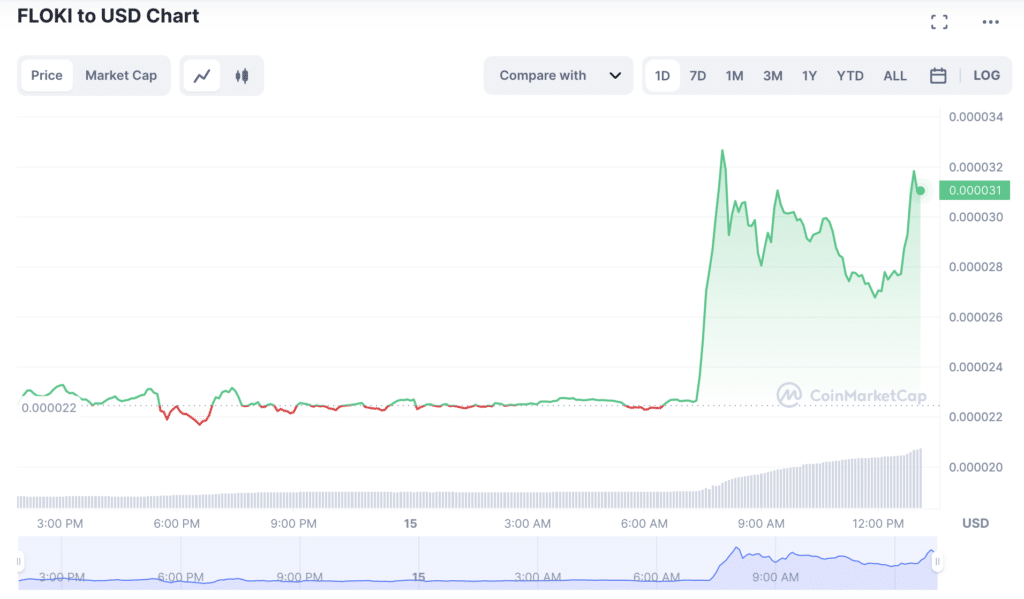Choose the 1M time range

coord(734,76)
